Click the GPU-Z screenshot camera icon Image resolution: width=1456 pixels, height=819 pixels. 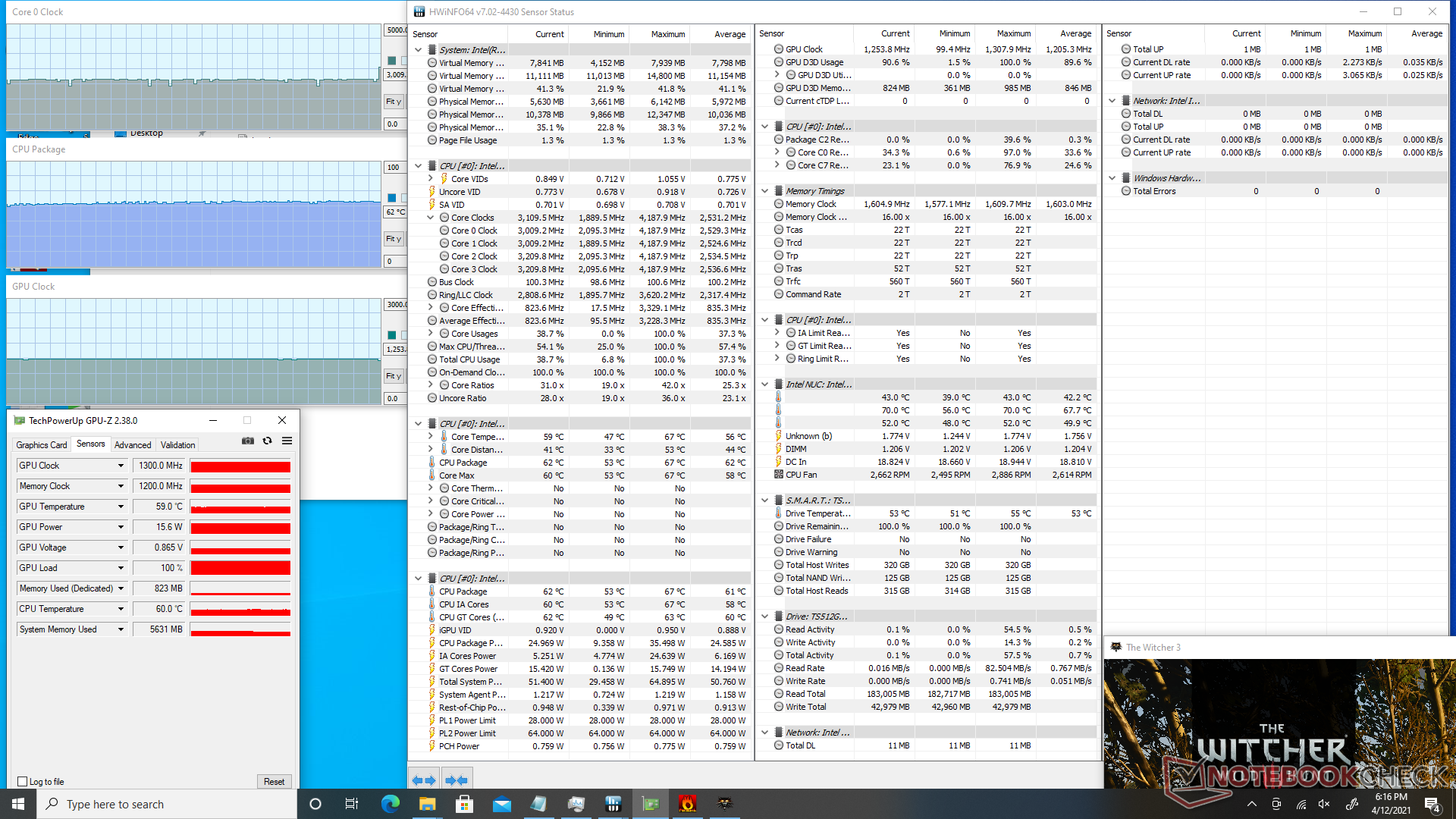coord(248,441)
